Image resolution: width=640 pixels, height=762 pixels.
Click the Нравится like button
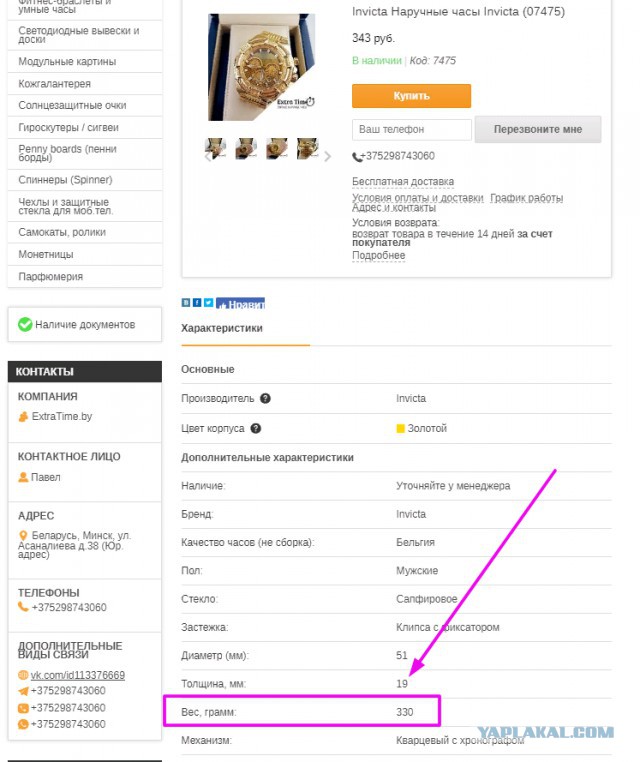pyautogui.click(x=241, y=303)
